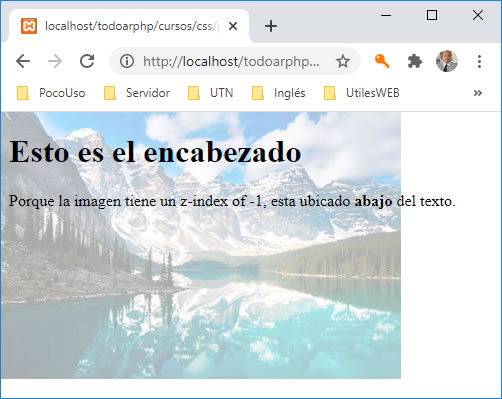This screenshot has width=502, height=399.
Task: Open the orange key extension icon
Action: click(x=382, y=61)
